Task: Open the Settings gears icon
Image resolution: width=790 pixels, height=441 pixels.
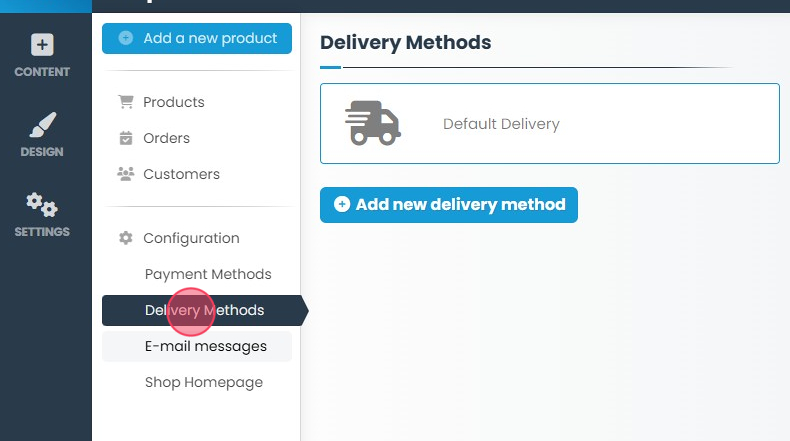Action: pos(42,205)
